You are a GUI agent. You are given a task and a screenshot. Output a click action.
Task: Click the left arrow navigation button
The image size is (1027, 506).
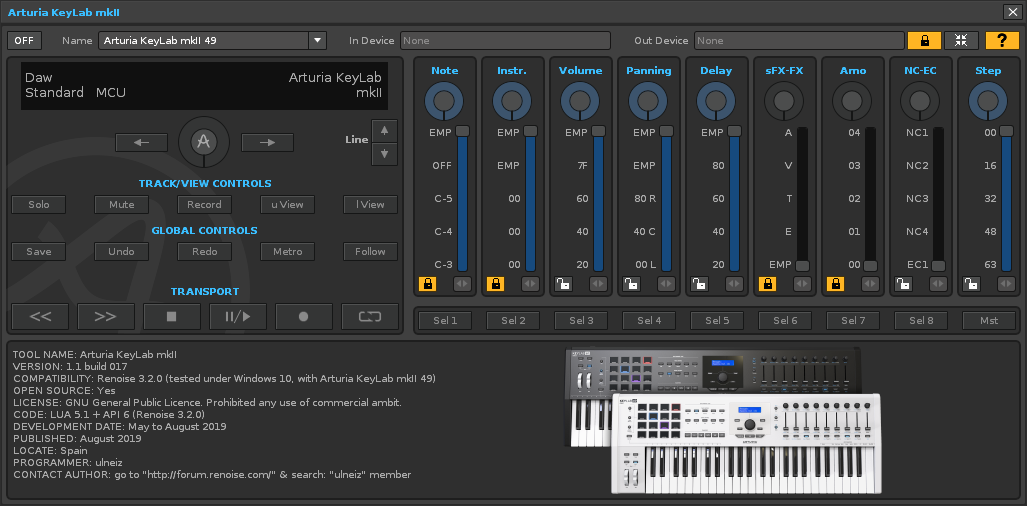[141, 142]
